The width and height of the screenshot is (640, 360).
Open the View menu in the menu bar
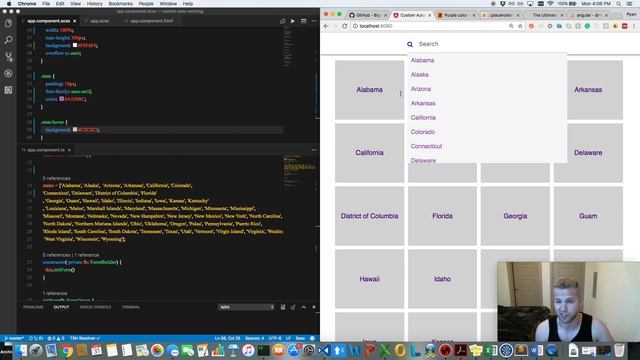click(x=76, y=4)
